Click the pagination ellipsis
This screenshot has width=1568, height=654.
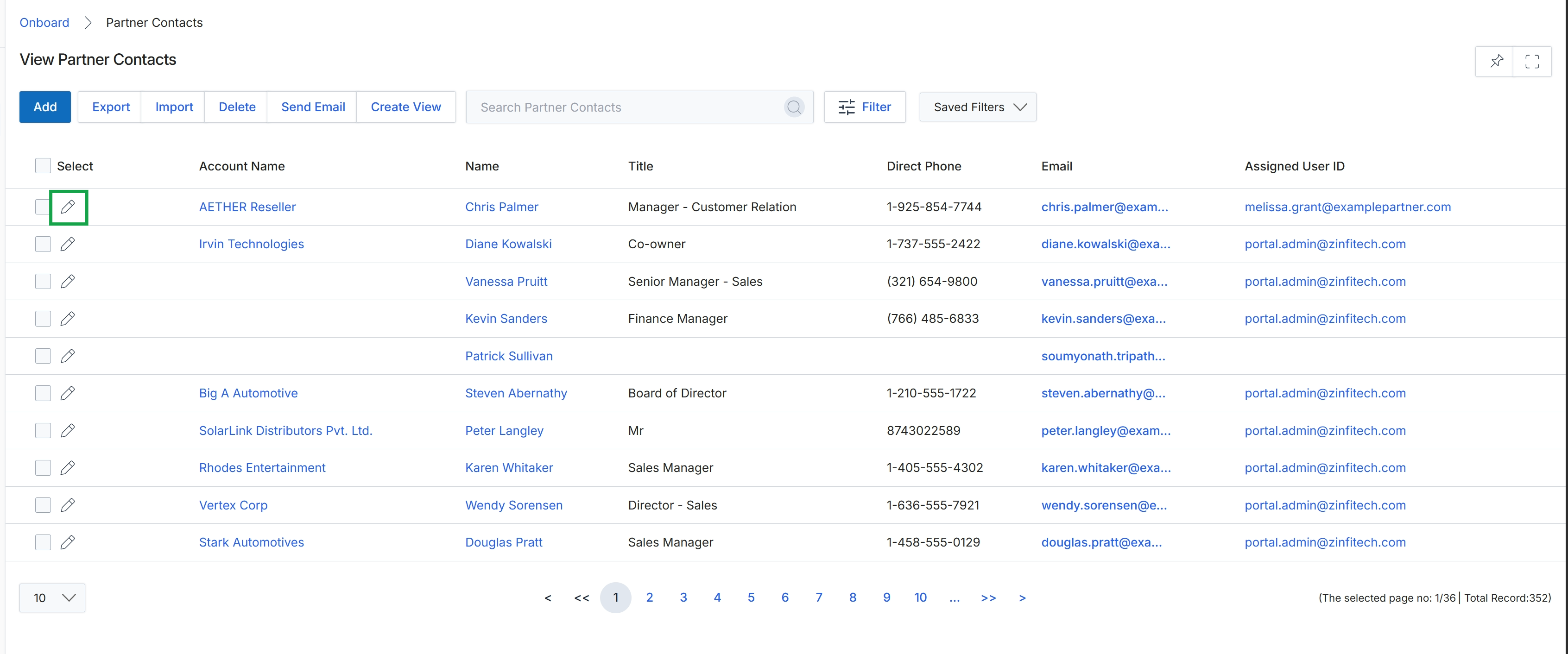click(955, 597)
